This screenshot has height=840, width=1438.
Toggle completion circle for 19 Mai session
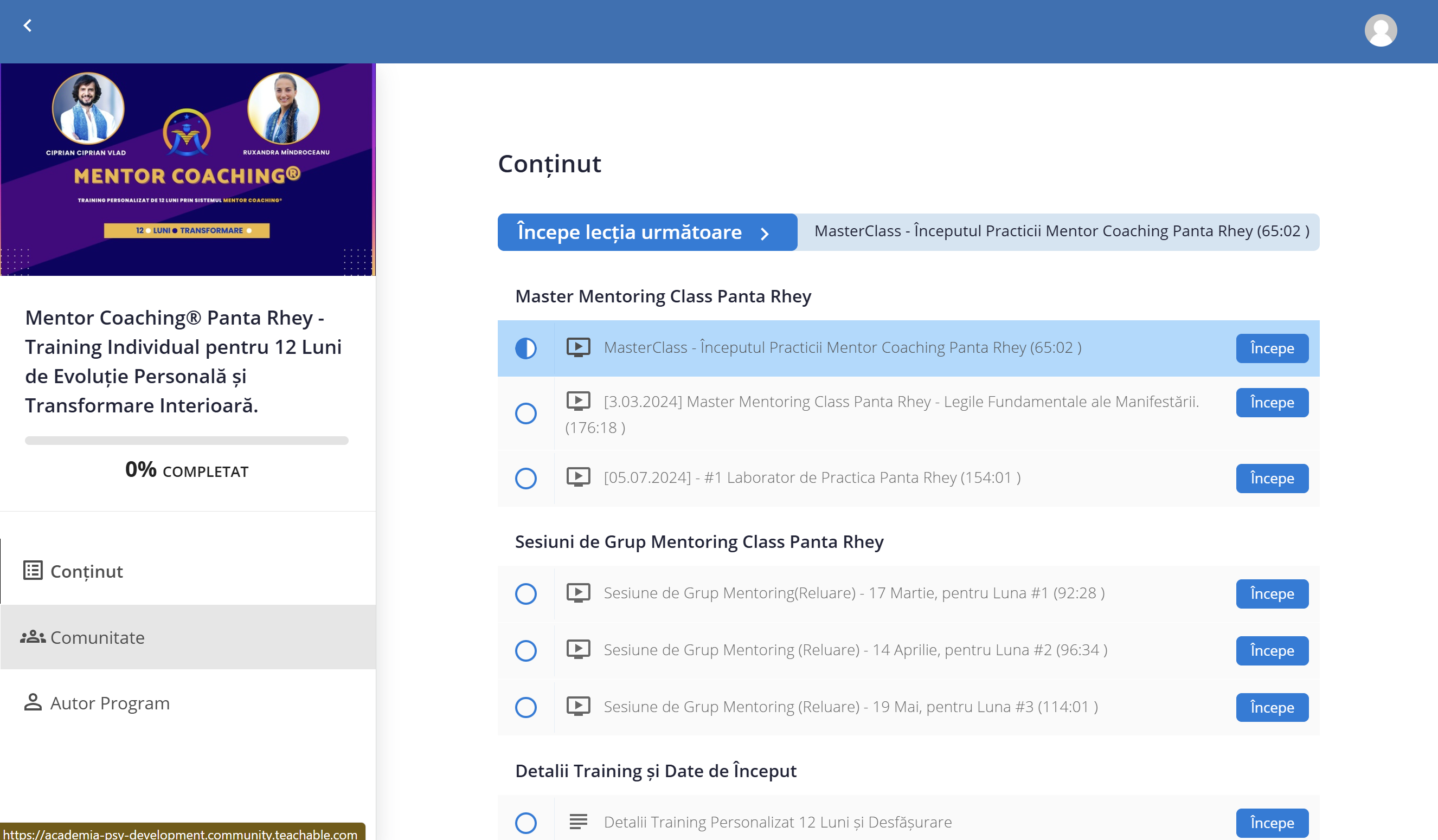pos(525,708)
